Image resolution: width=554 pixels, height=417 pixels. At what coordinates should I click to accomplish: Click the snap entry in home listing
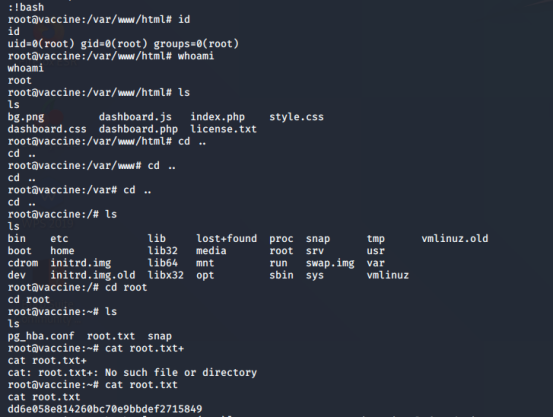point(159,336)
